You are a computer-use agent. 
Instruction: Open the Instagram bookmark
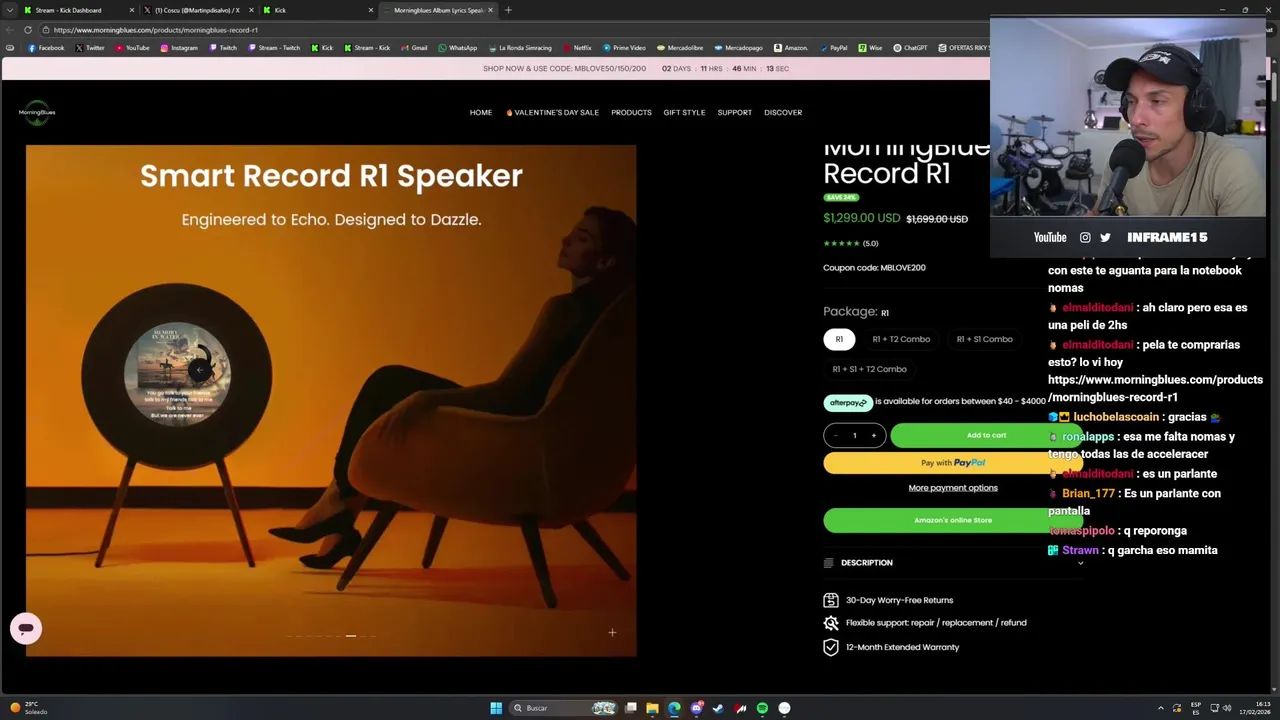[x=179, y=48]
